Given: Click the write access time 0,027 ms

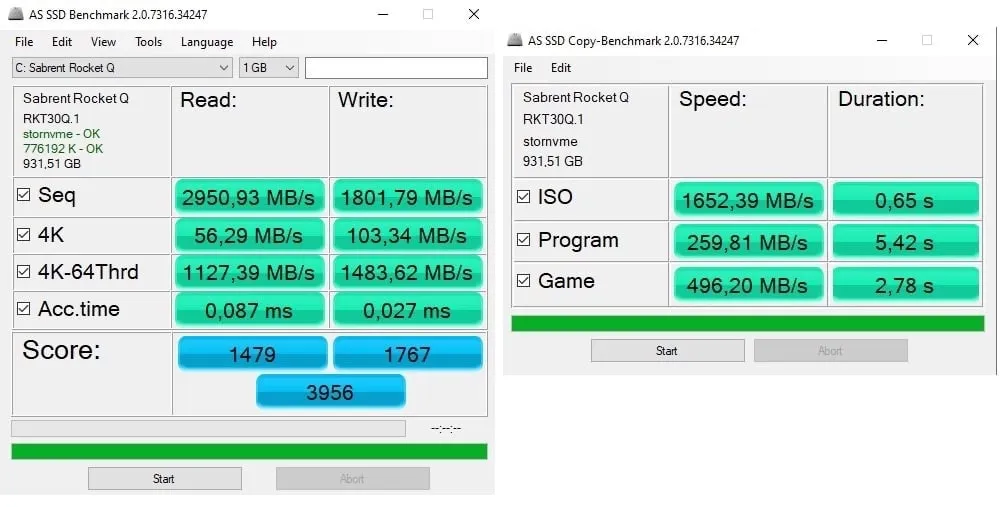Looking at the screenshot, I should point(407,310).
